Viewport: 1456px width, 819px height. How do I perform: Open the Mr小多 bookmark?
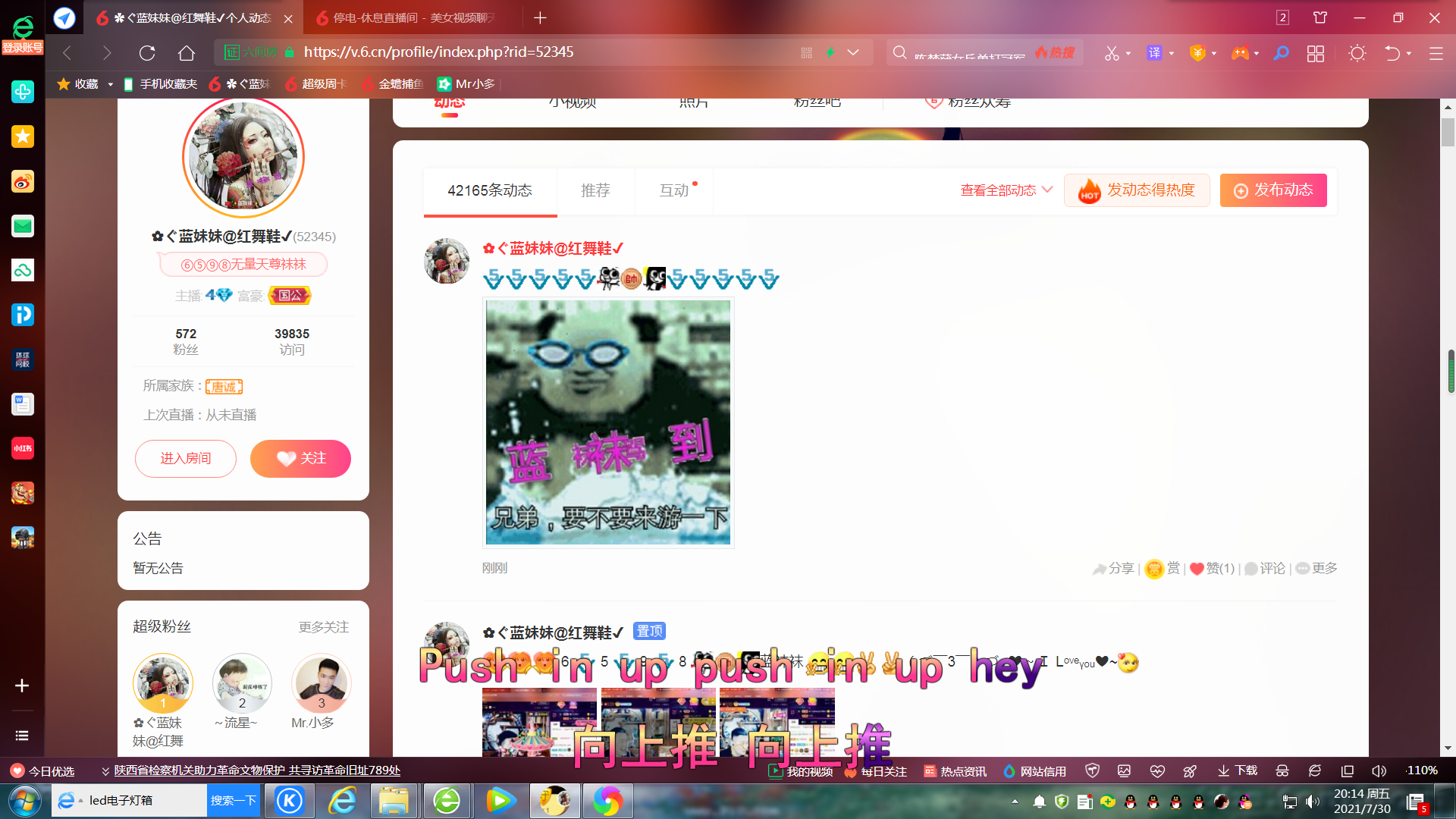(466, 84)
